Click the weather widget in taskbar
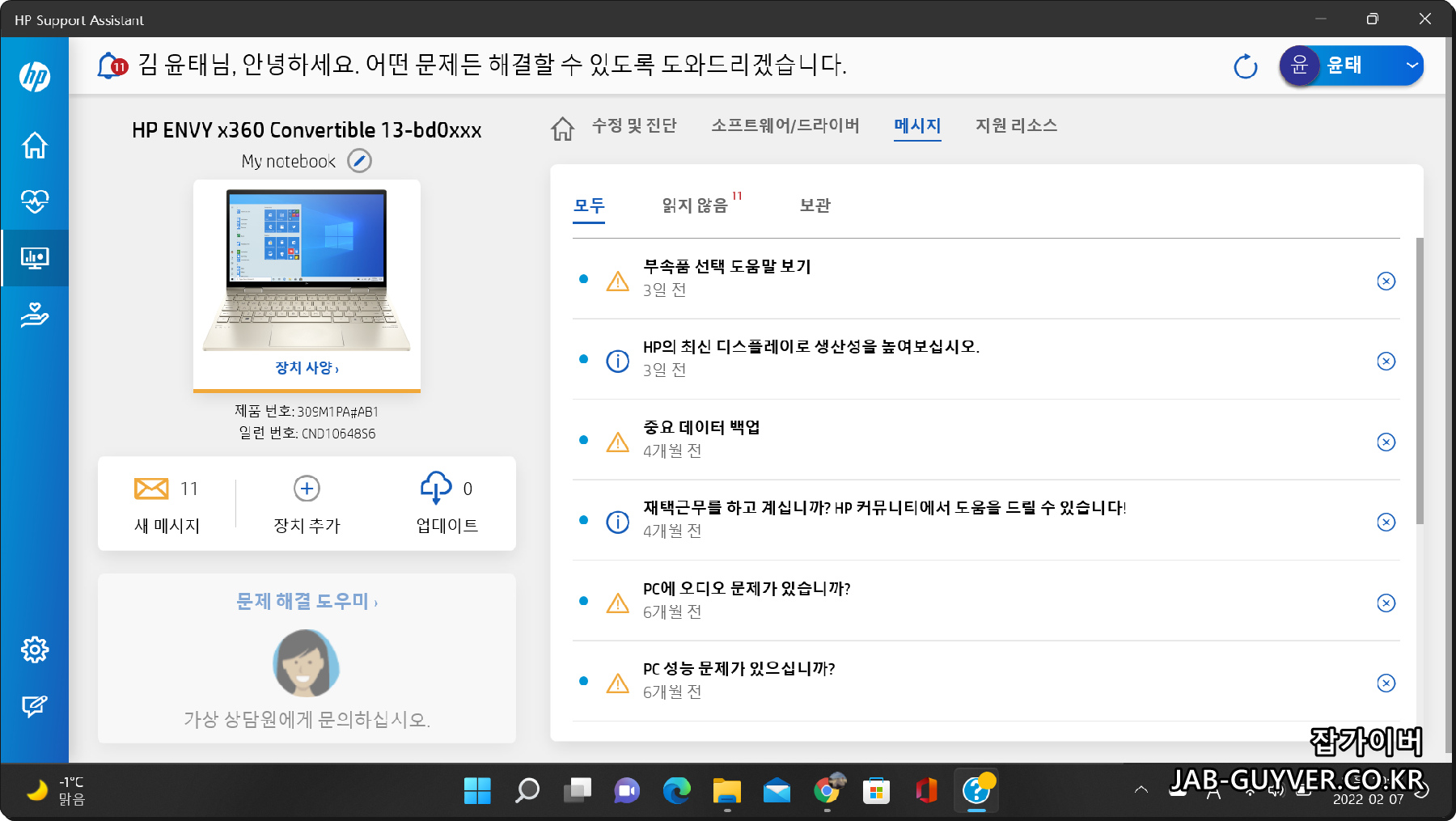The width and height of the screenshot is (1456, 821). (57, 790)
